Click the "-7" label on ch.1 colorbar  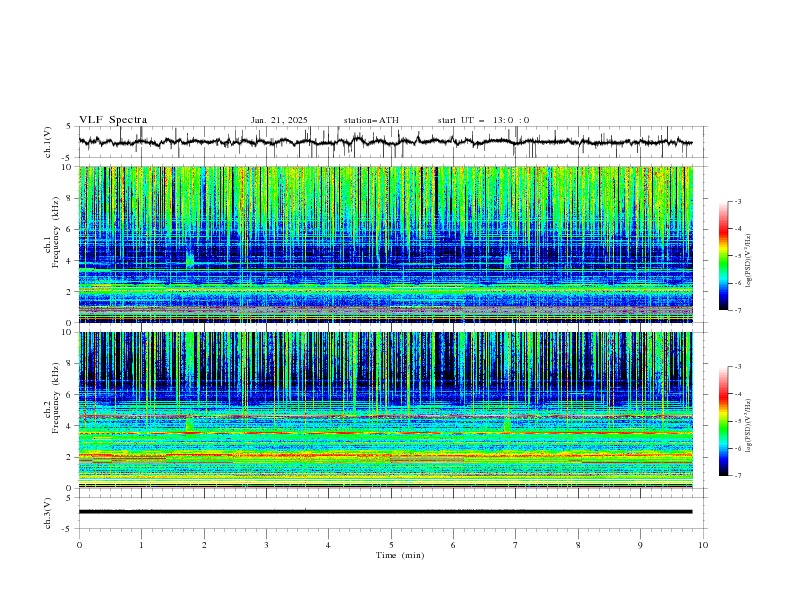click(738, 310)
